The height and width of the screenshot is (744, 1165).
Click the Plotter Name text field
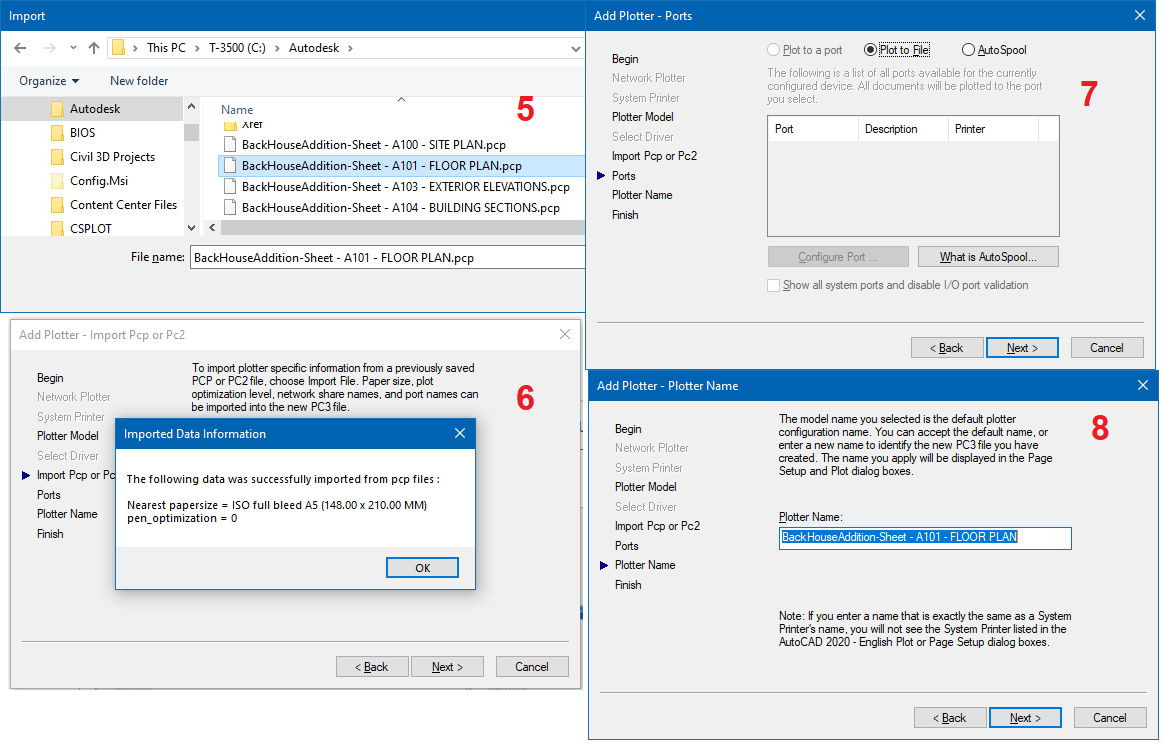pos(925,538)
